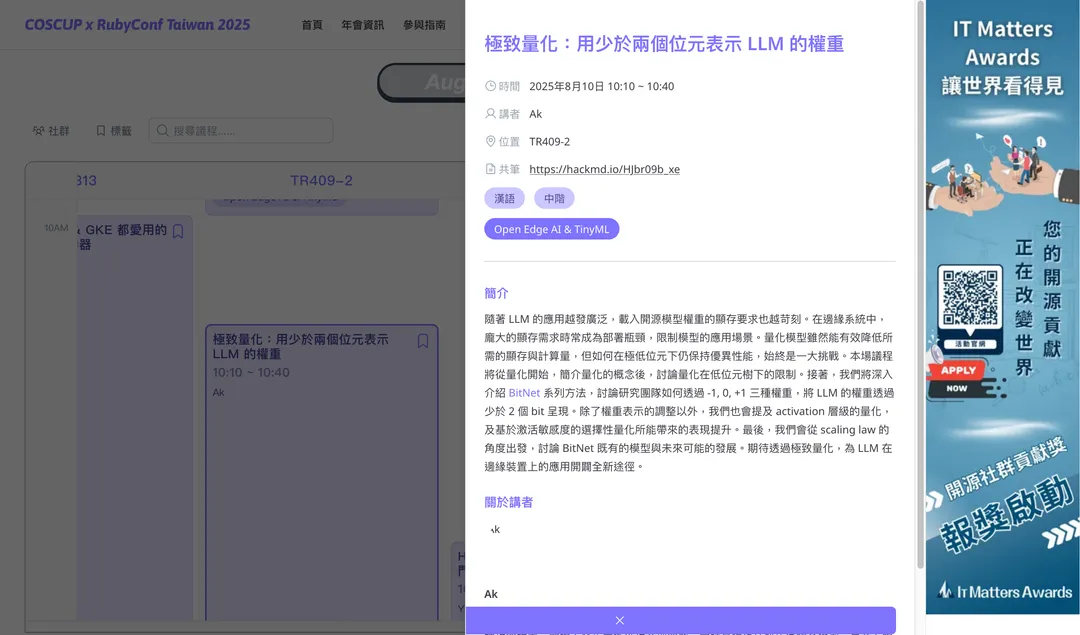Toggle the 漢語 language tag filter
The width and height of the screenshot is (1080, 635).
pos(504,198)
